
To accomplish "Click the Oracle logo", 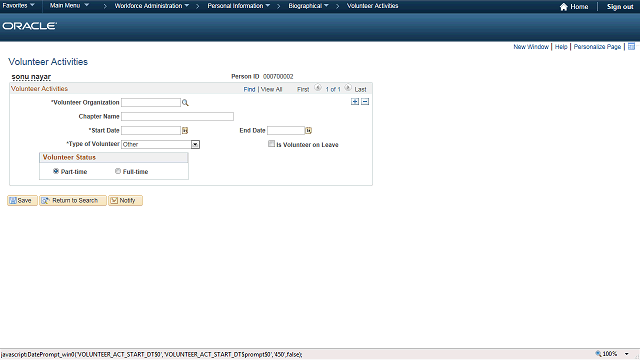I will [x=29, y=26].
